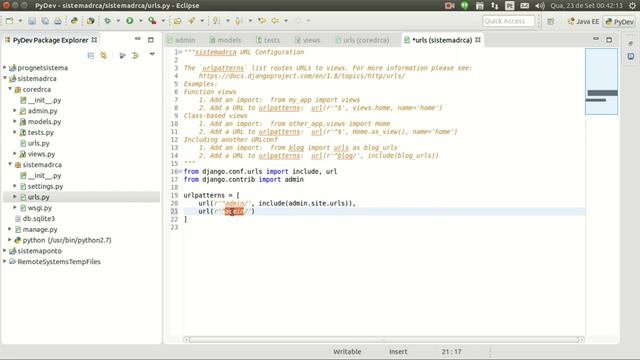This screenshot has height=360, width=640.
Task: Click the Debug bug icon
Action: coord(107,20)
